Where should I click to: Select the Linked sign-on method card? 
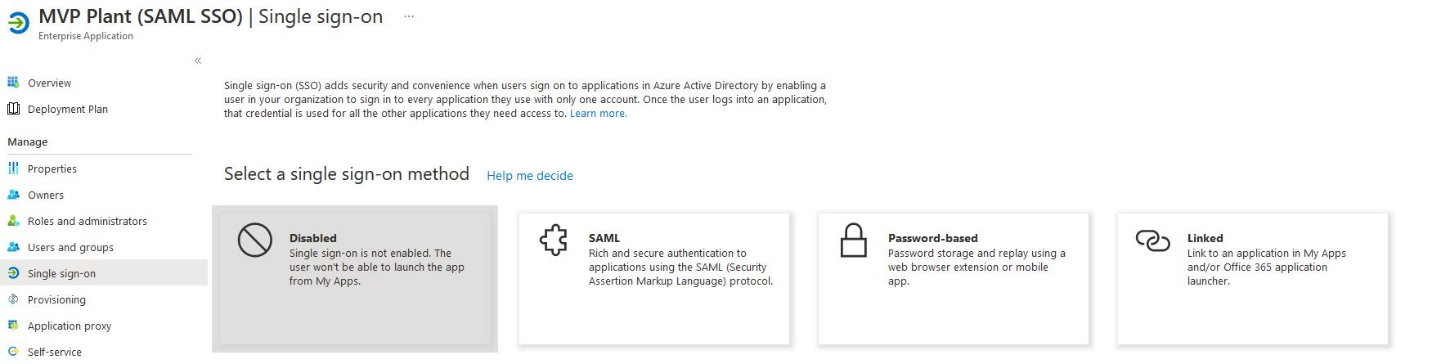point(1253,278)
